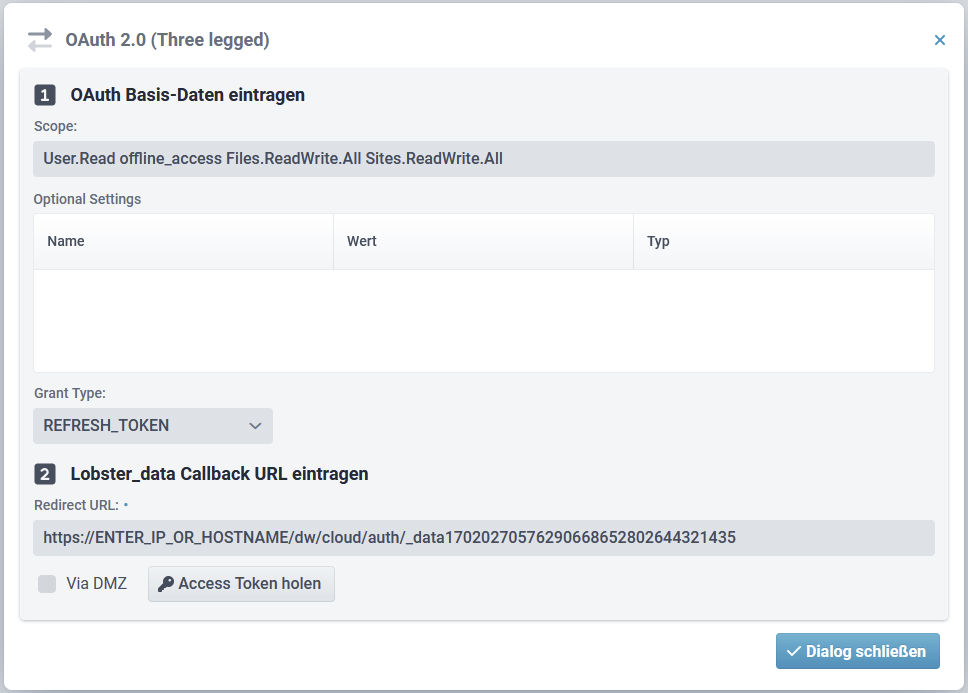
Task: Click the checkmark icon in Dialog schließen
Action: point(794,651)
